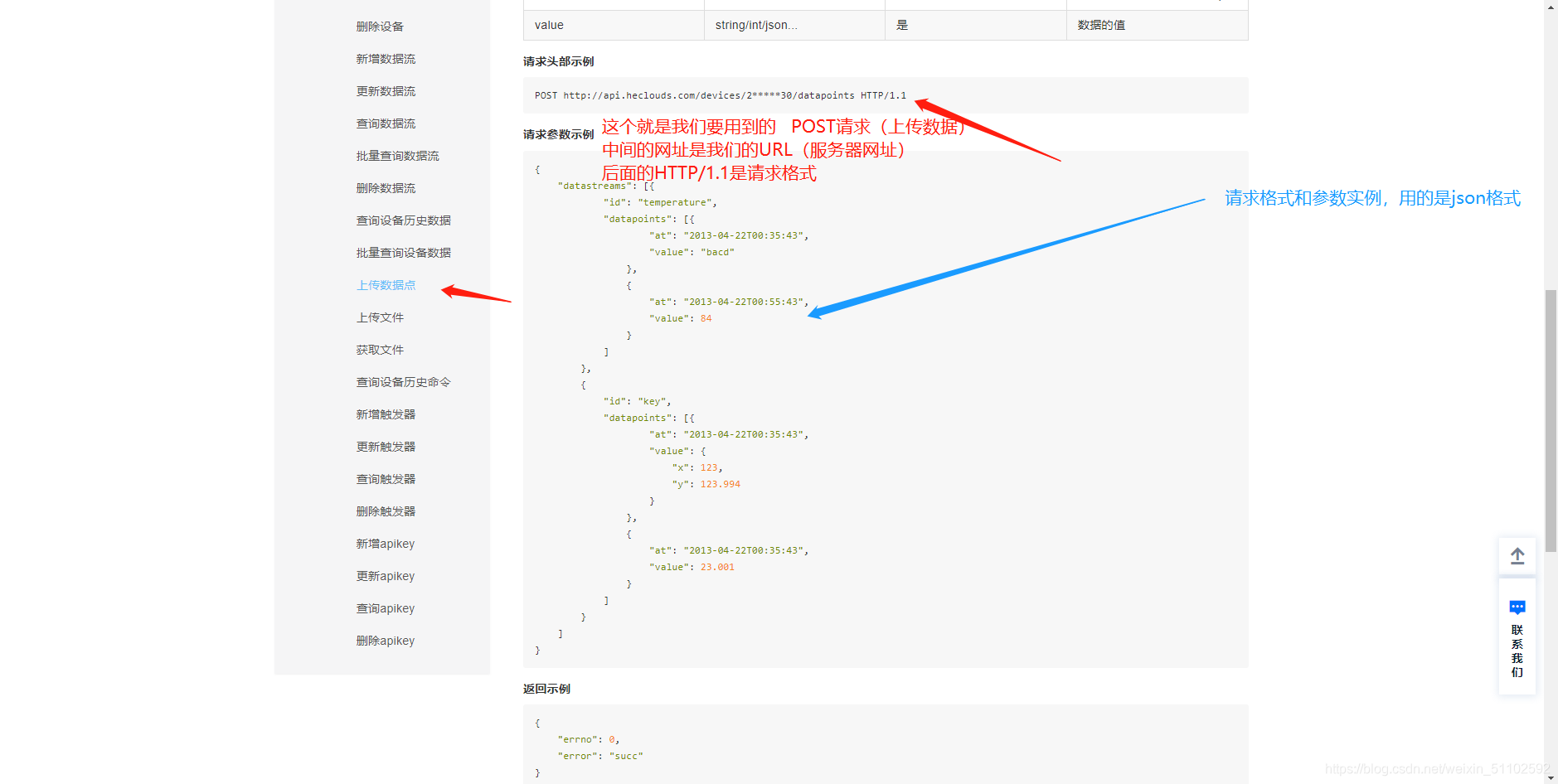The height and width of the screenshot is (784, 1558).
Task: Click the "y": 123.994 line
Action: (706, 484)
